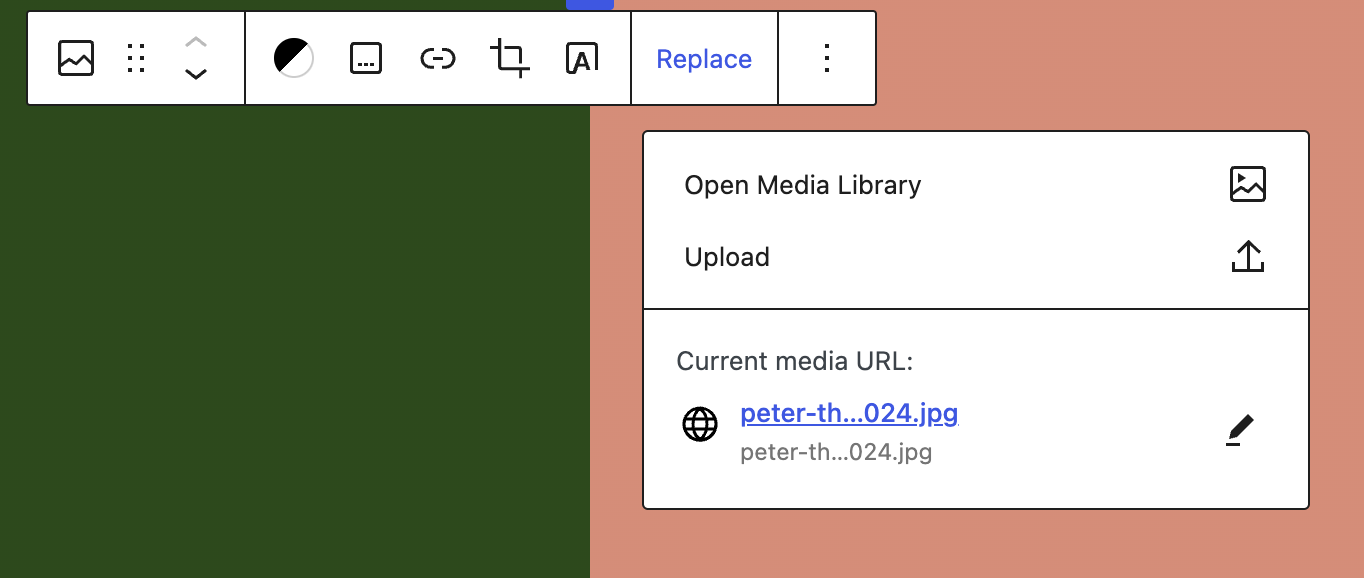1364x578 pixels.
Task: Click the Upload arrow icon
Action: click(1247, 256)
